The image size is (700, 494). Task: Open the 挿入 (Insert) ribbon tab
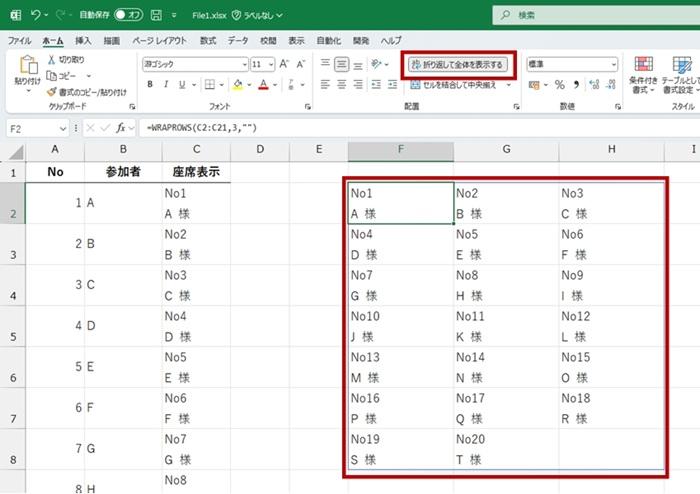point(83,40)
